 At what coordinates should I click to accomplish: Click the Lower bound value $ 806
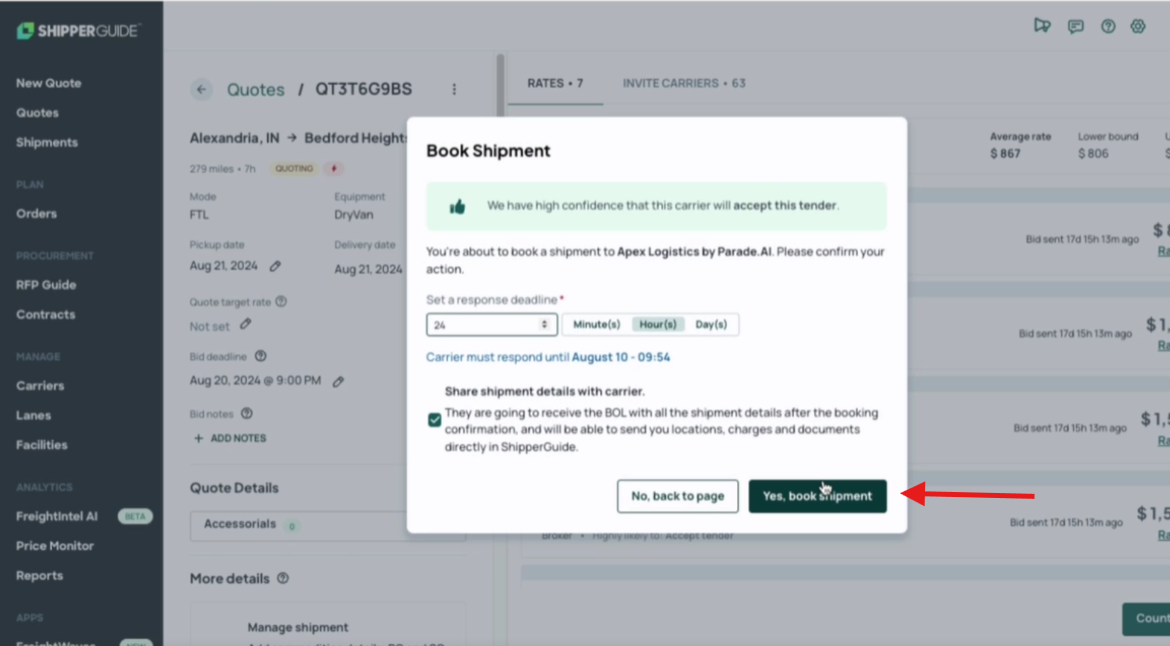coord(1093,154)
